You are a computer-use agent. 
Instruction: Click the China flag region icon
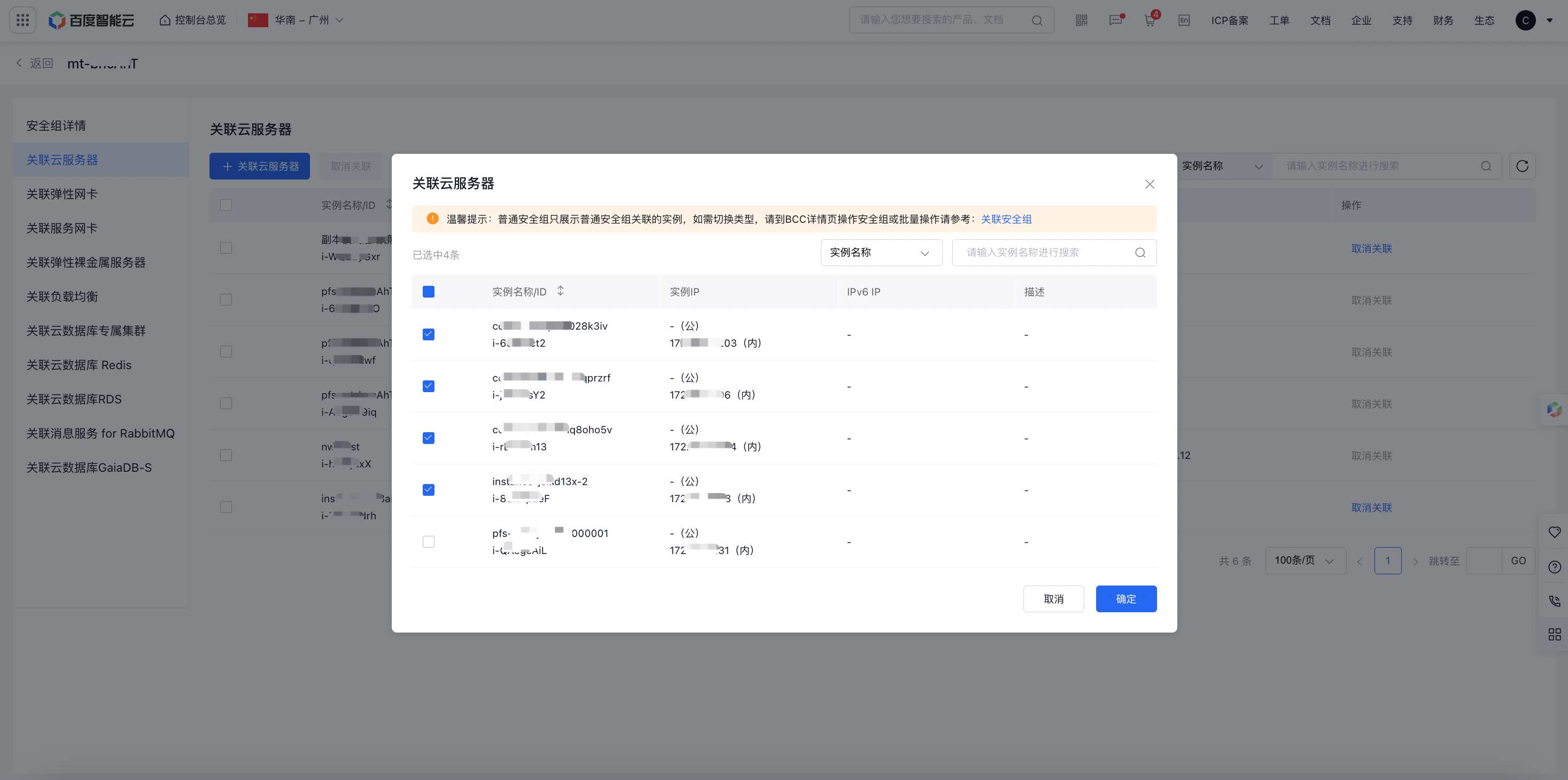[258, 20]
